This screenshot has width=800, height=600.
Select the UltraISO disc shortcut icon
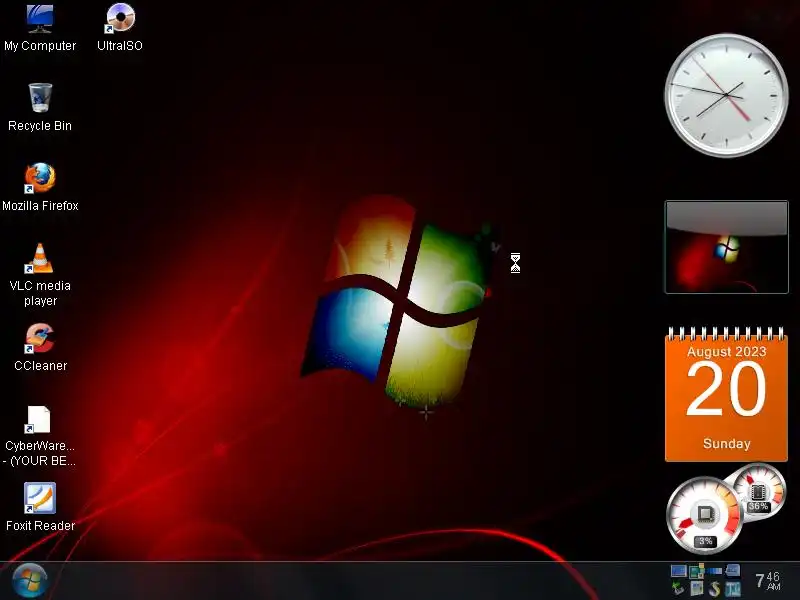(x=120, y=18)
